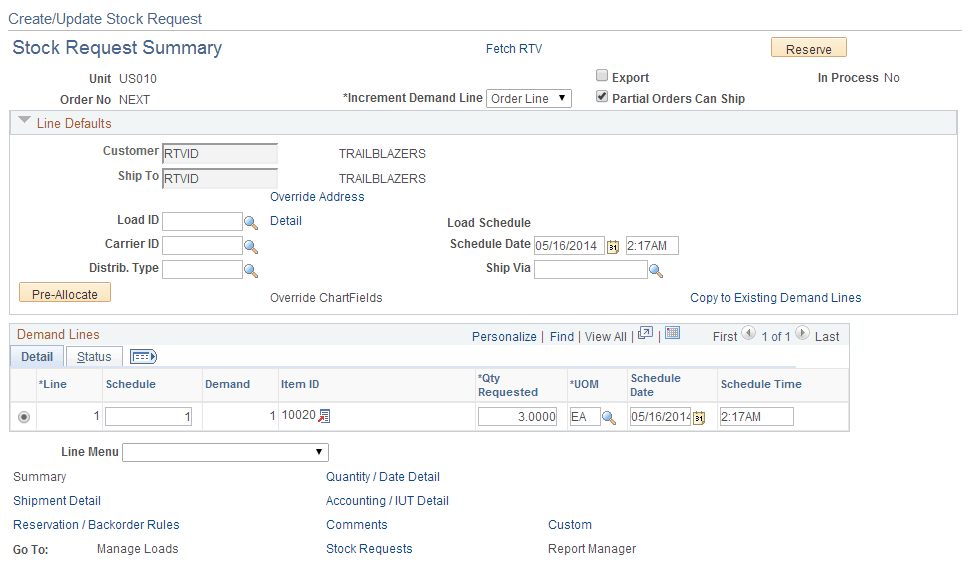The image size is (977, 568).
Task: Click the Pre-Allocate button
Action: click(65, 293)
